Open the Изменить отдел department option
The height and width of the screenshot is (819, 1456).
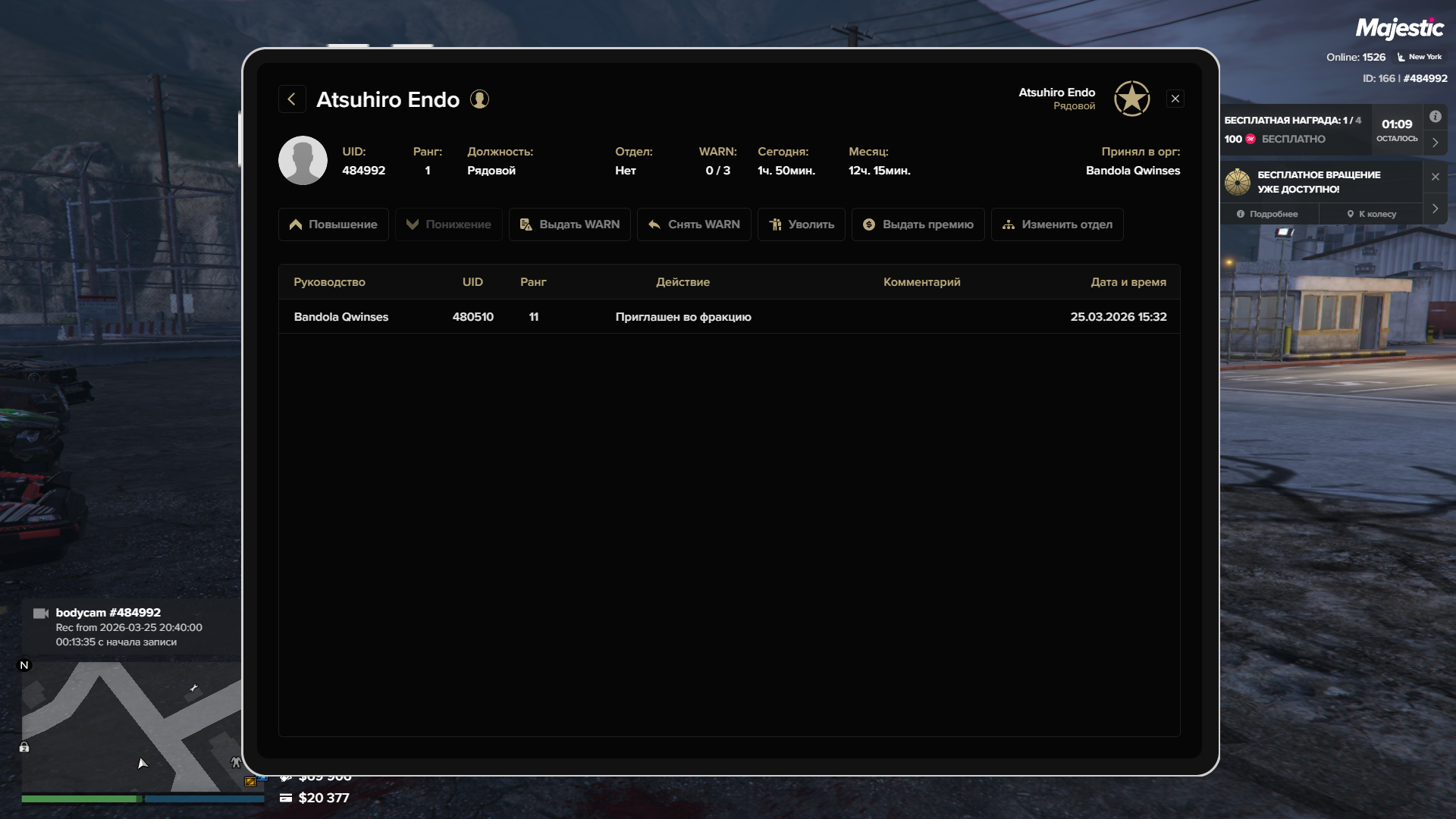point(1056,224)
